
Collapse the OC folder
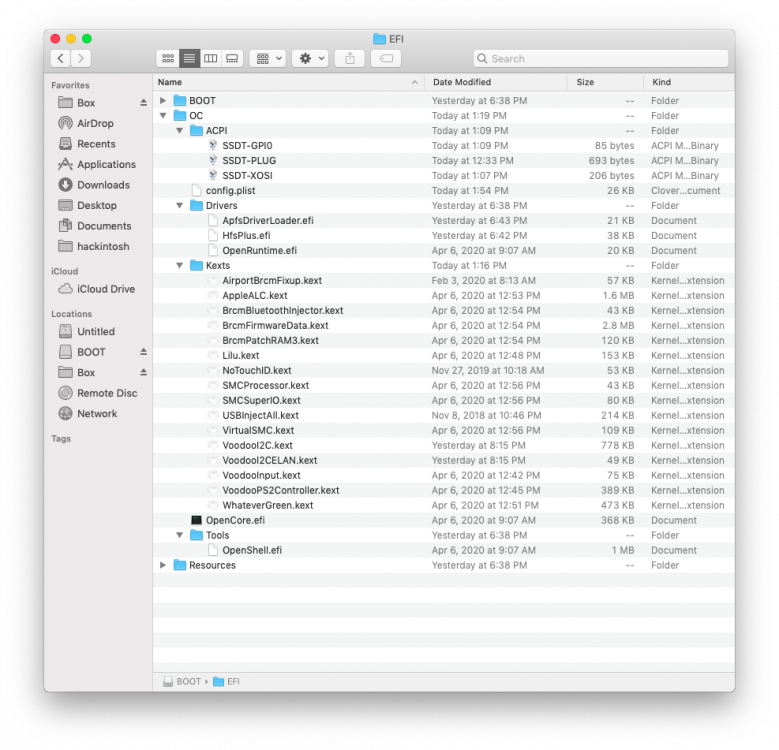pos(163,116)
